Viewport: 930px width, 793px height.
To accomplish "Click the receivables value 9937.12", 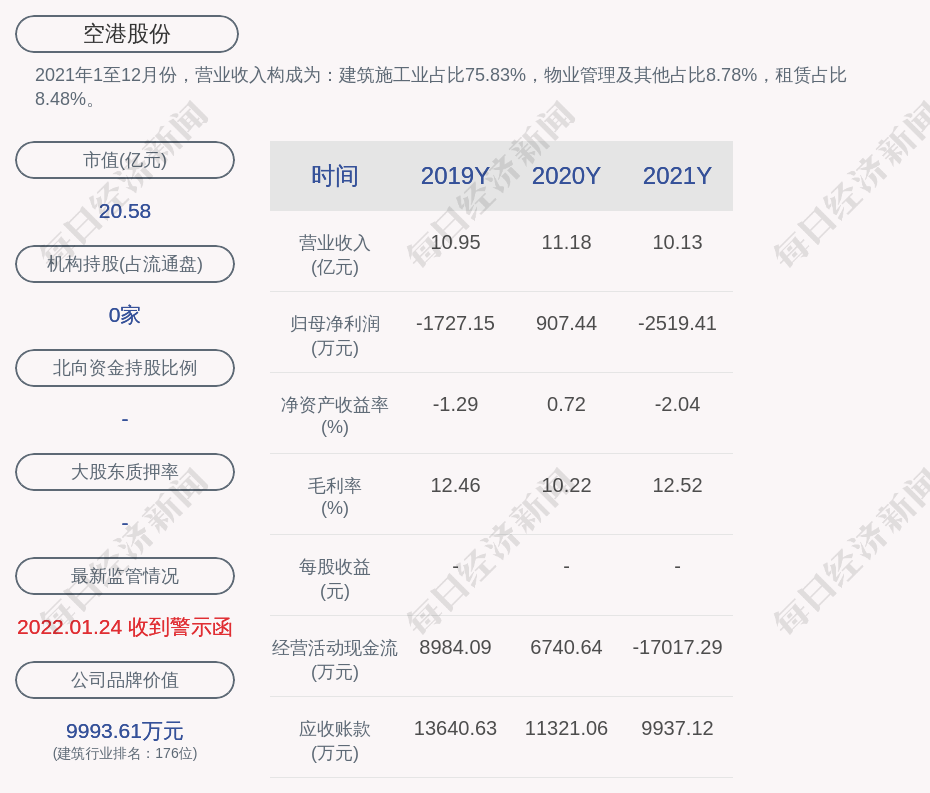I will (x=677, y=728).
